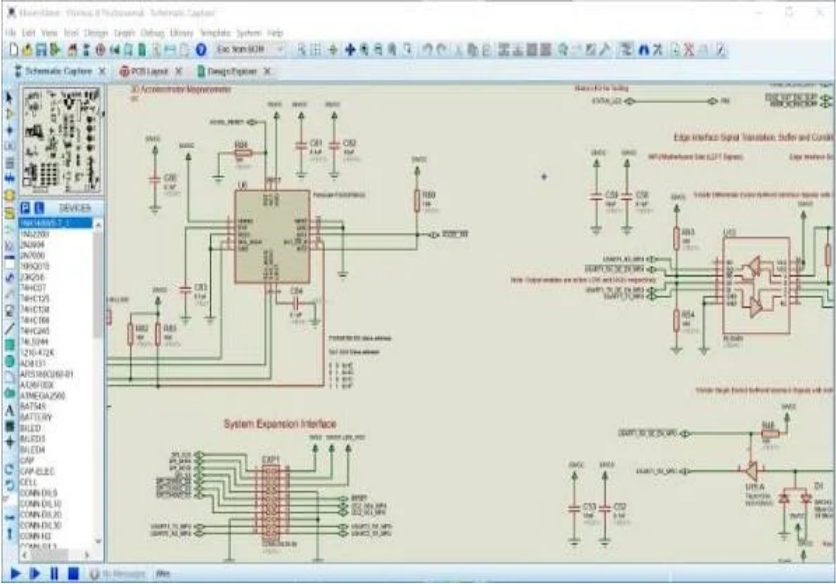This screenshot has height=584, width=836.
Task: Click the Open Project folder icon
Action: tap(27, 50)
